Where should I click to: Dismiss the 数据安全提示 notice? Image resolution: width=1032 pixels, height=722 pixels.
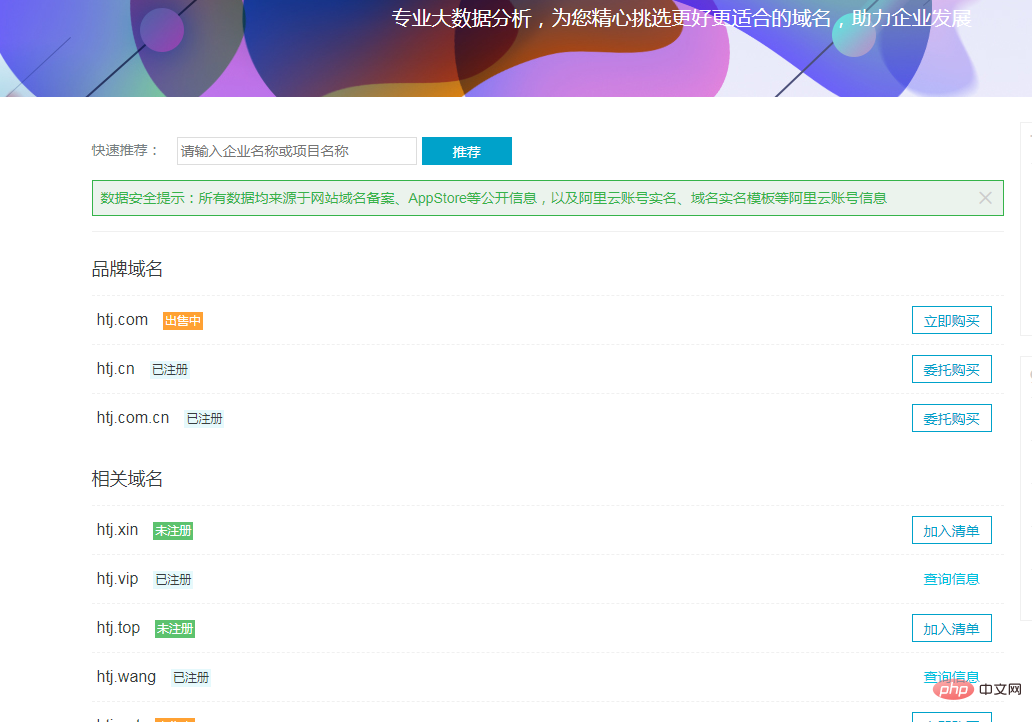985,197
